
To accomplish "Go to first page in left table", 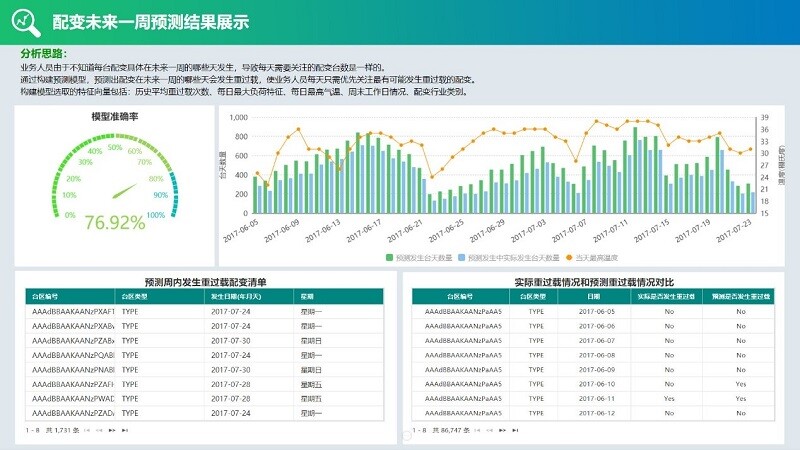I will [x=87, y=430].
